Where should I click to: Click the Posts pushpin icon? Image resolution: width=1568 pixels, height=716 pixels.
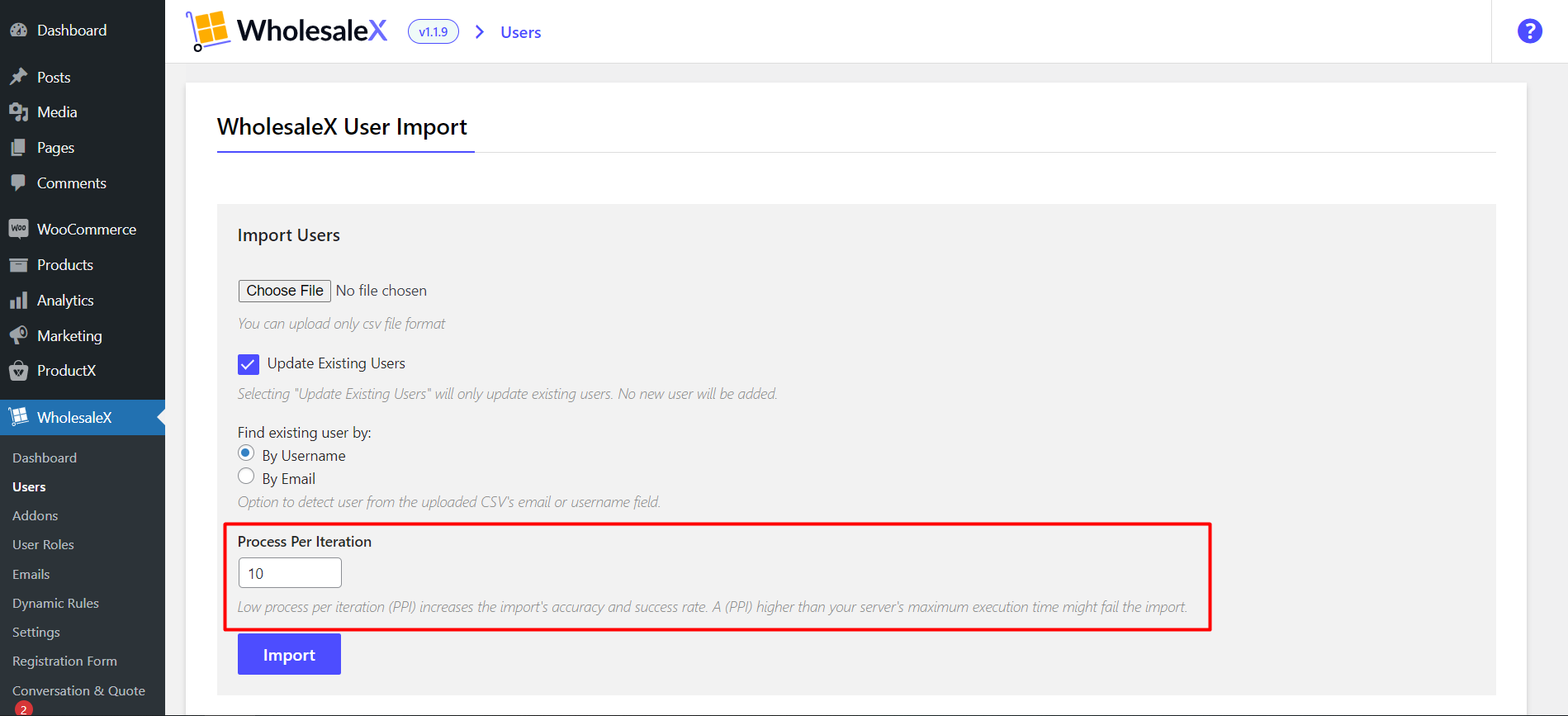18,77
